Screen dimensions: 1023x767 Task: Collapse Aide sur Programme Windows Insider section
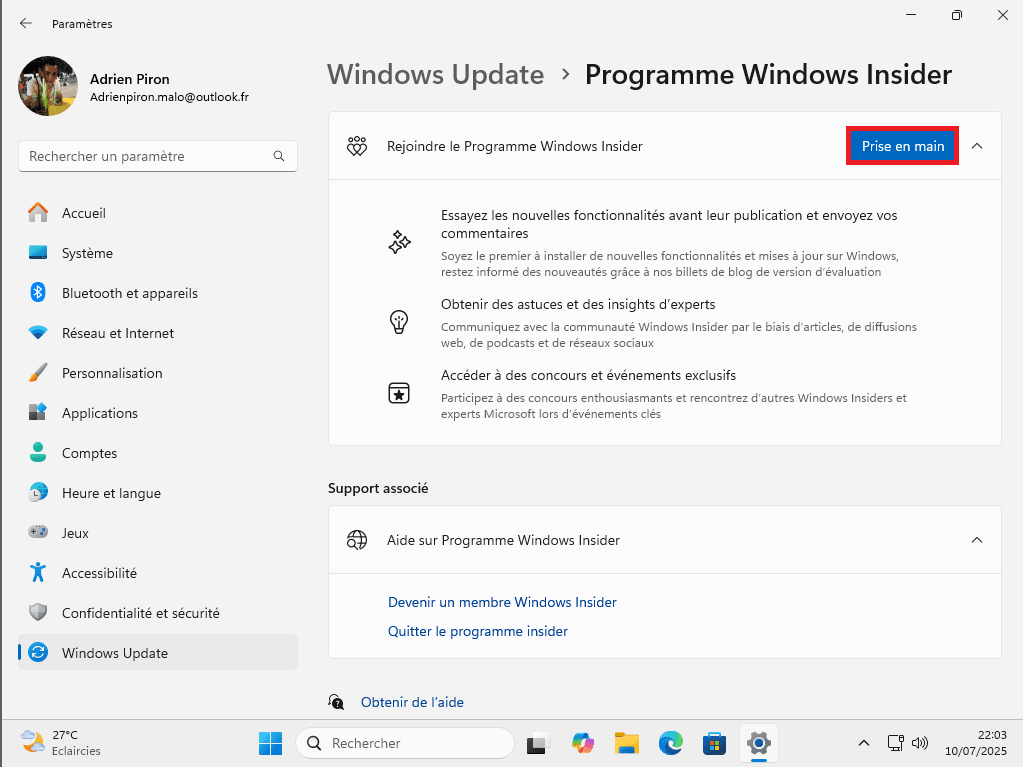977,540
